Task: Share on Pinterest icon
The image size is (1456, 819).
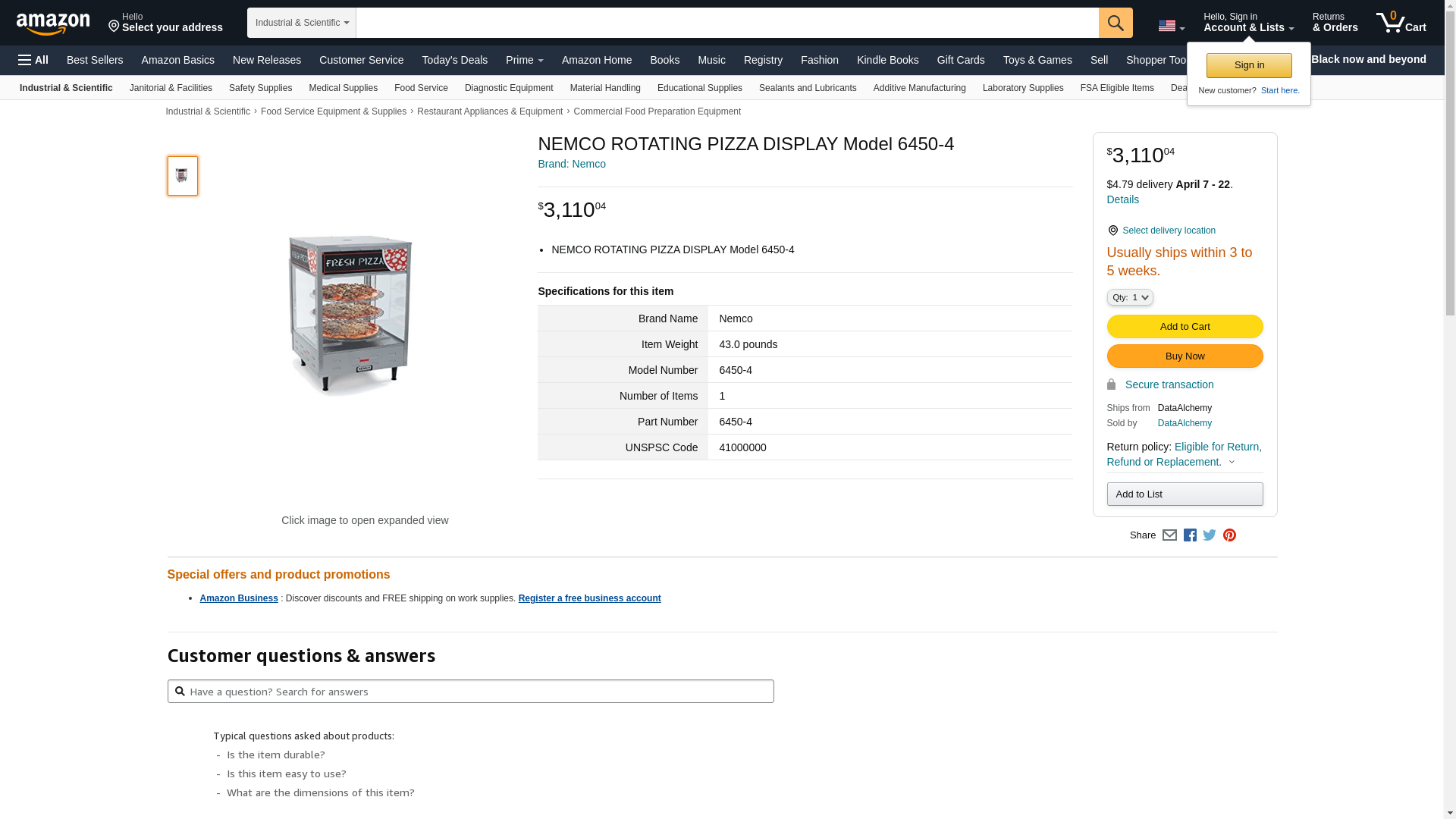Action: coord(1229,535)
